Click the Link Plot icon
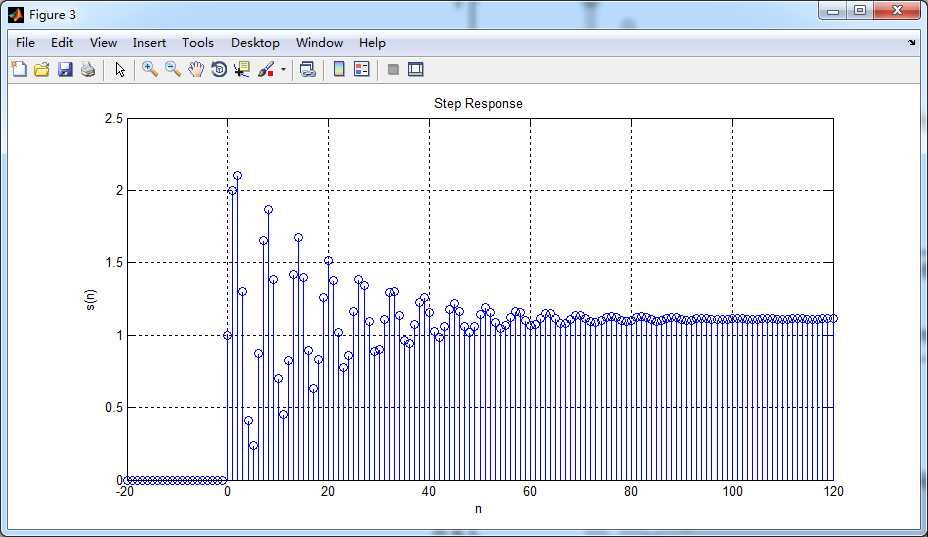This screenshot has width=928, height=537. point(308,69)
